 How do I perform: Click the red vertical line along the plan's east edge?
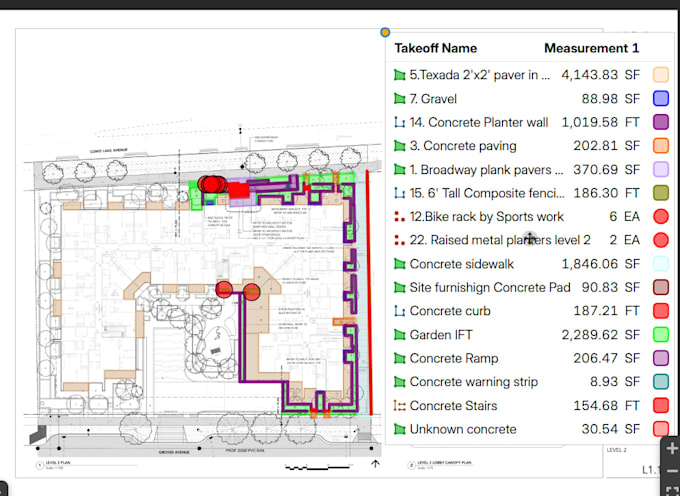click(x=369, y=293)
